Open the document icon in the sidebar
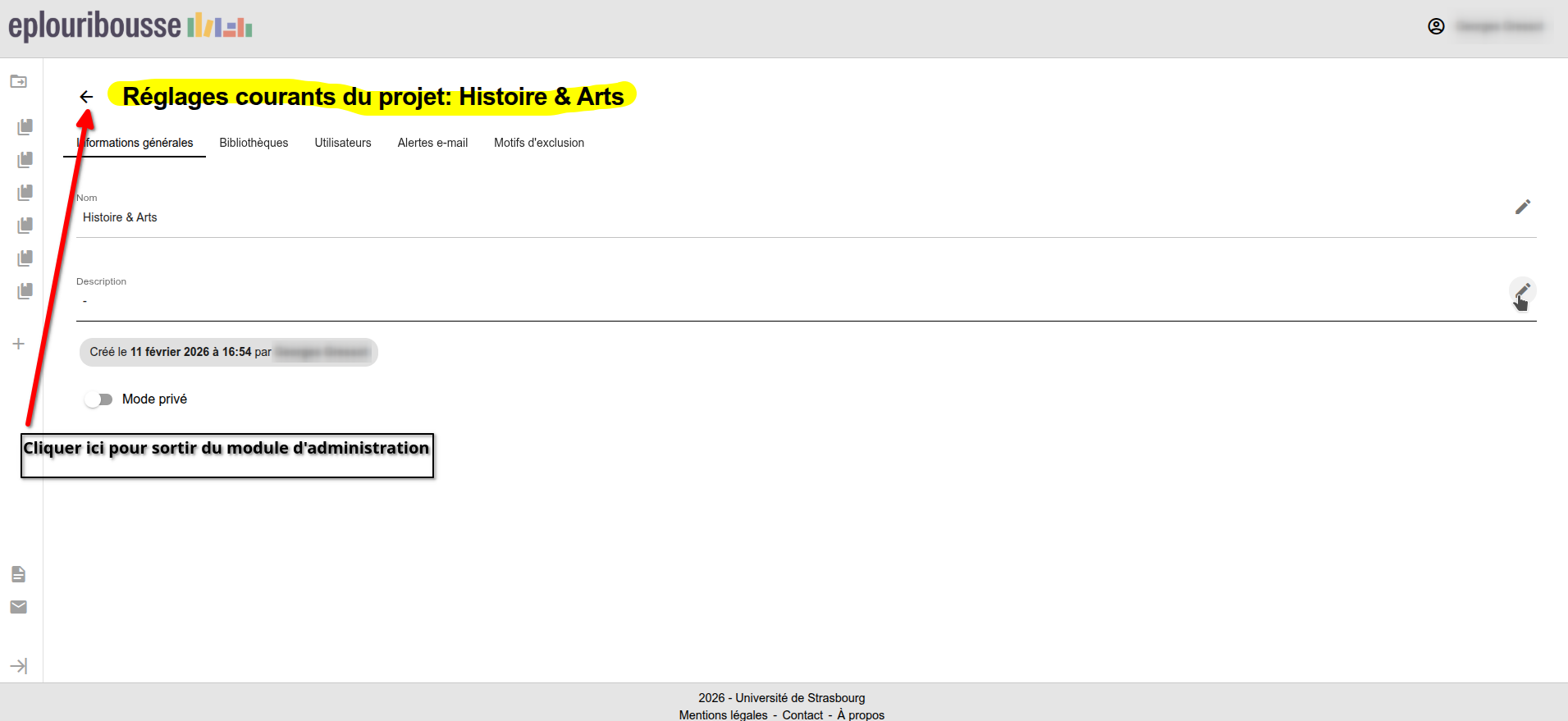Image resolution: width=1568 pixels, height=721 pixels. coord(18,574)
